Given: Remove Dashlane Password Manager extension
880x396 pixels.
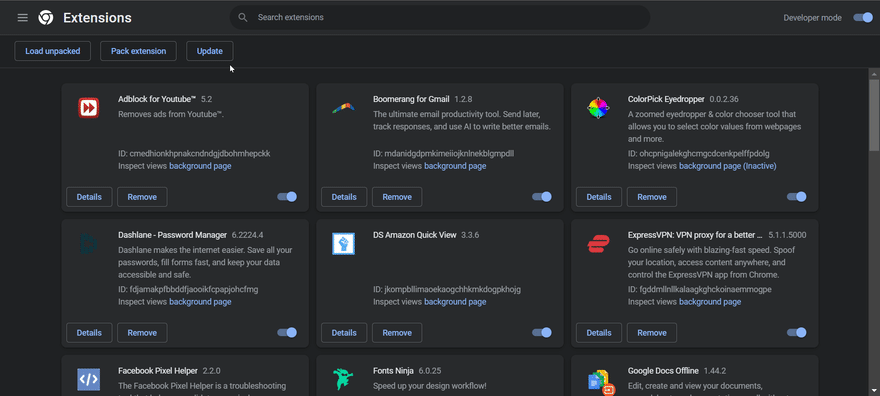Looking at the screenshot, I should (x=142, y=333).
